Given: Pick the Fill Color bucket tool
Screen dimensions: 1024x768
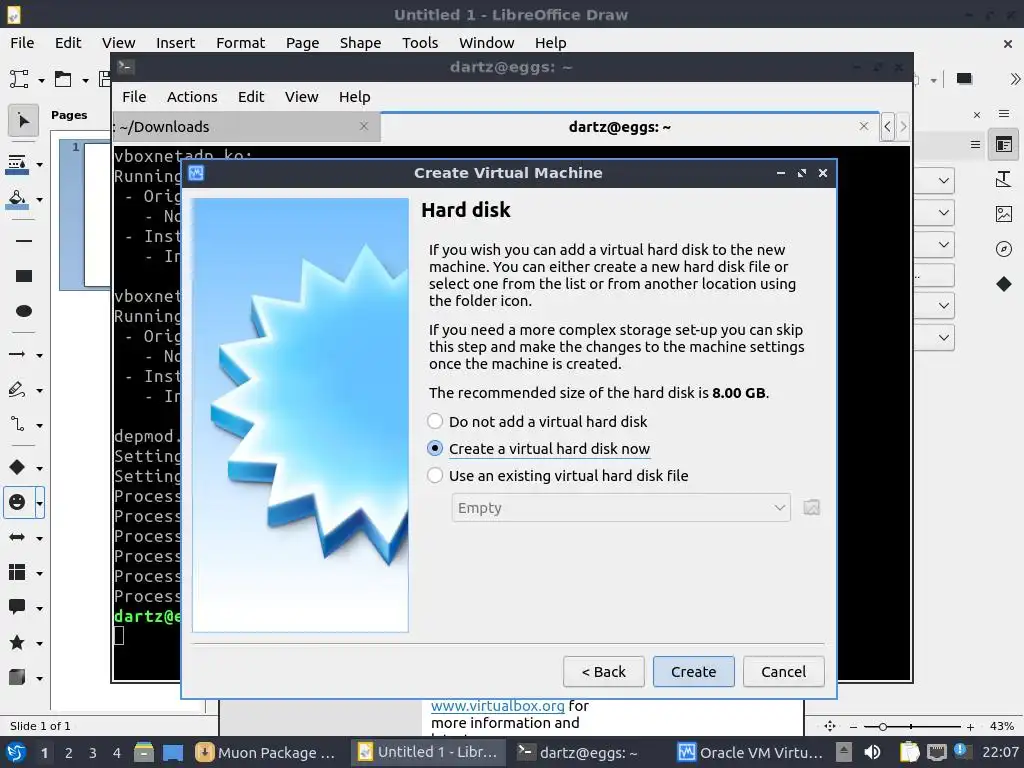Looking at the screenshot, I should pos(18,199).
